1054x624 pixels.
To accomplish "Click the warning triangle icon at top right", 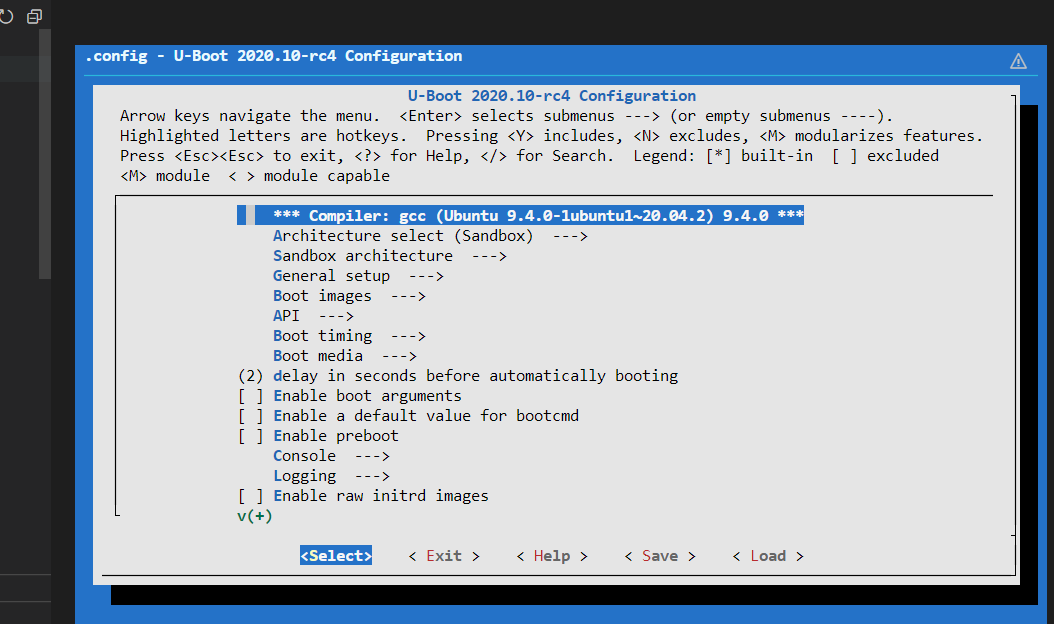I will point(1018,62).
